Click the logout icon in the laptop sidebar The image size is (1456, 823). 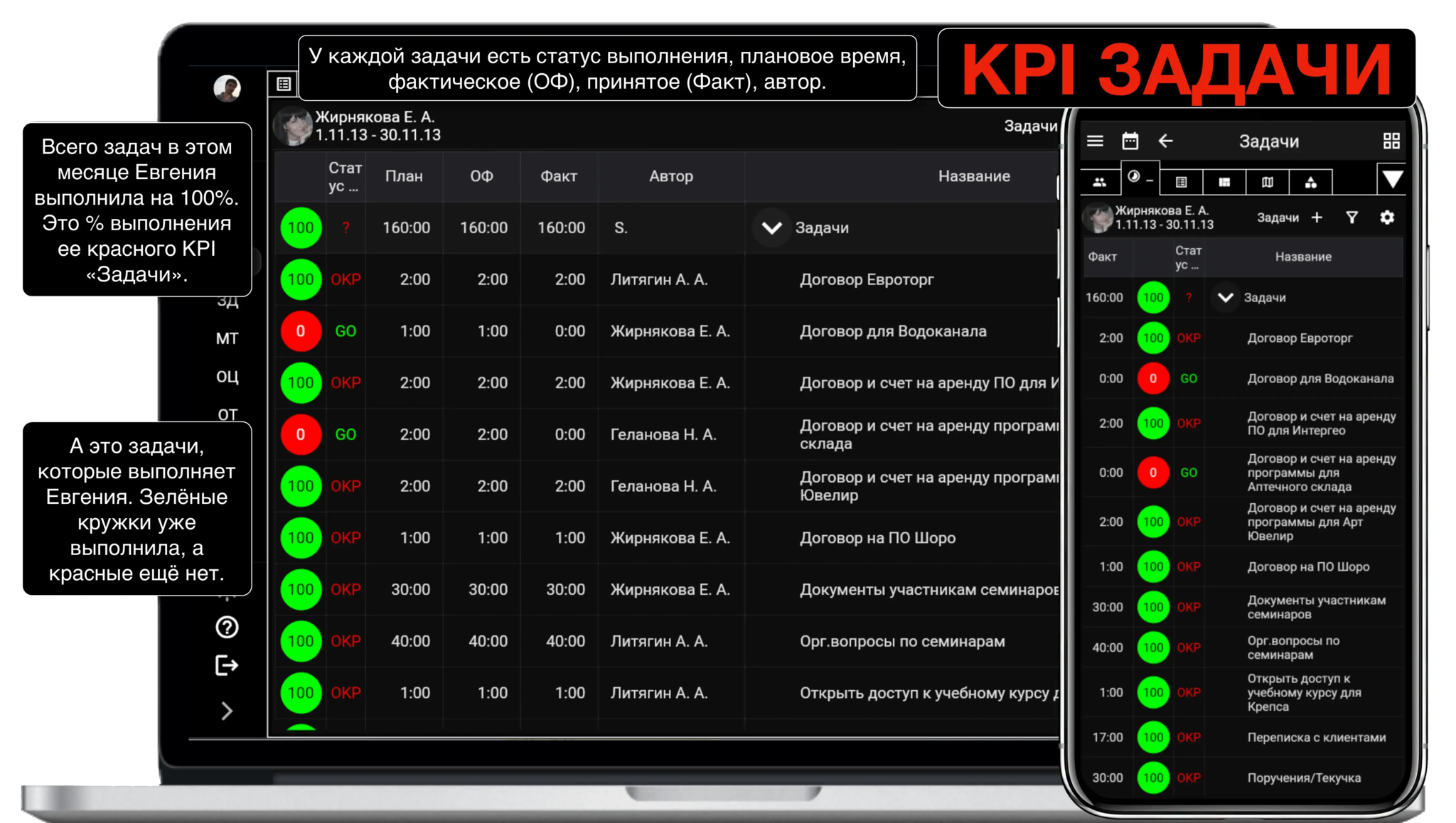[x=227, y=666]
